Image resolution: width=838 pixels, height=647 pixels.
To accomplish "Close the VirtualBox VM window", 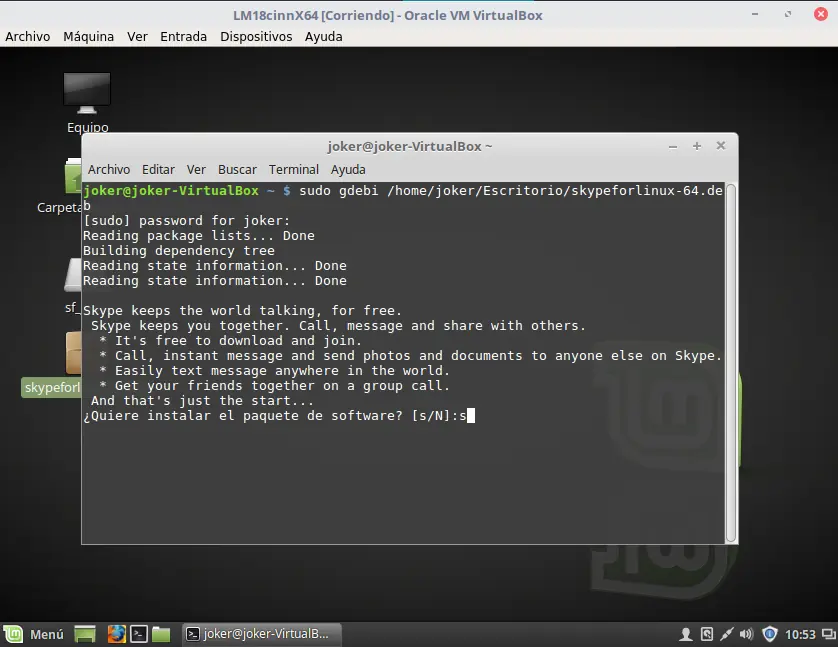I will [x=821, y=14].
